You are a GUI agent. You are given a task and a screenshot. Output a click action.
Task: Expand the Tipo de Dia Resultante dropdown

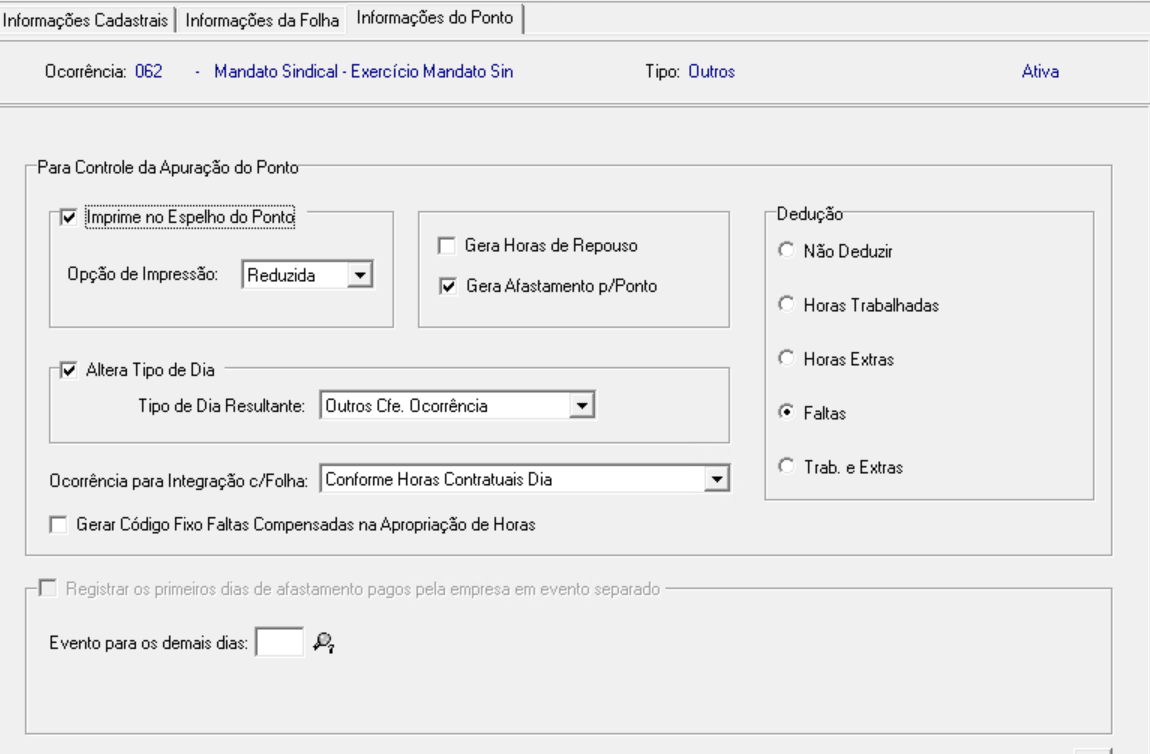581,405
